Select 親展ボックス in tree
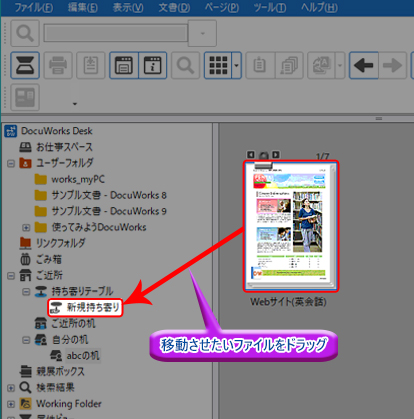Image resolution: width=414 pixels, height=419 pixels. click(60, 371)
